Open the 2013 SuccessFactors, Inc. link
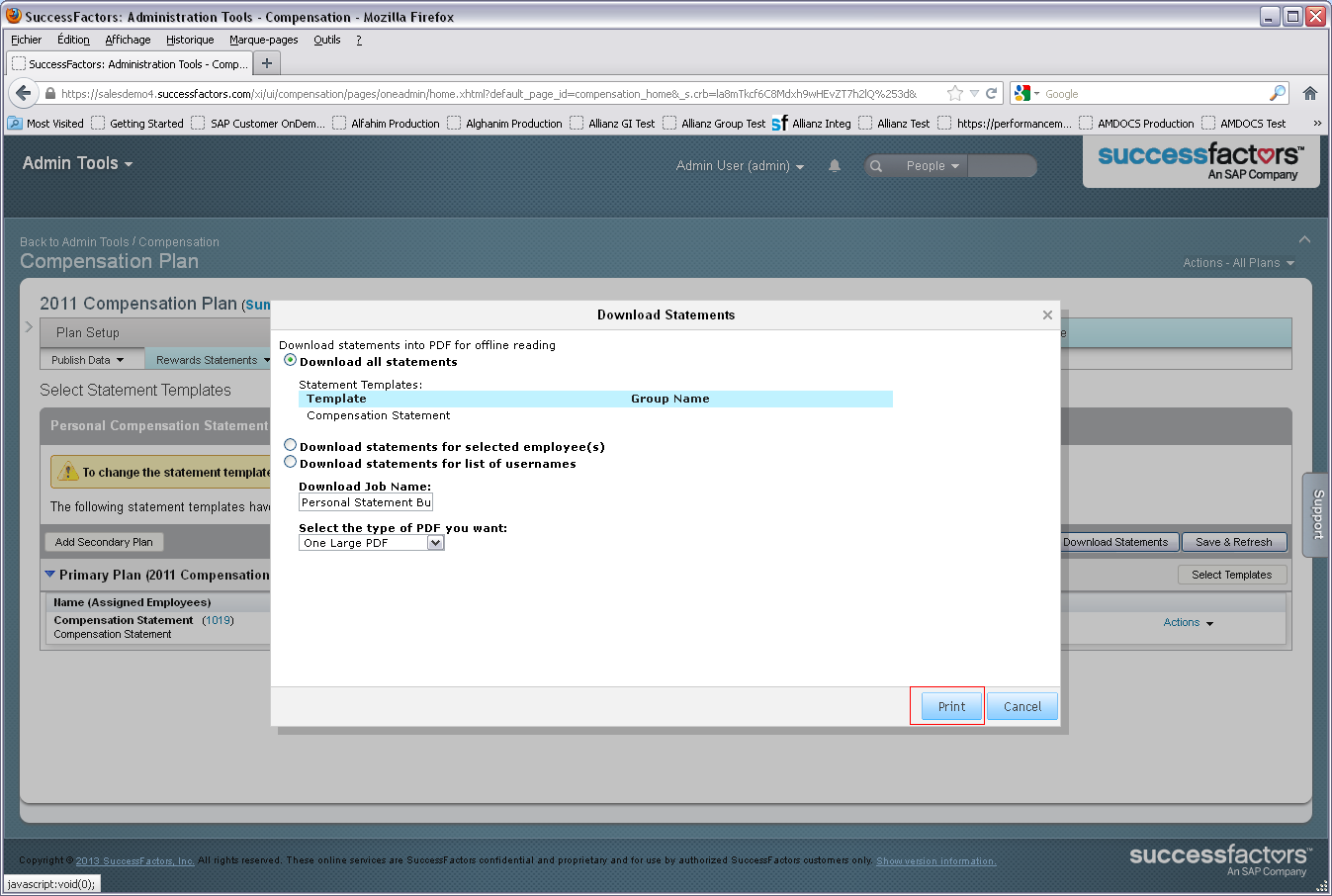Screen dimensions: 1332x896 (x=134, y=861)
